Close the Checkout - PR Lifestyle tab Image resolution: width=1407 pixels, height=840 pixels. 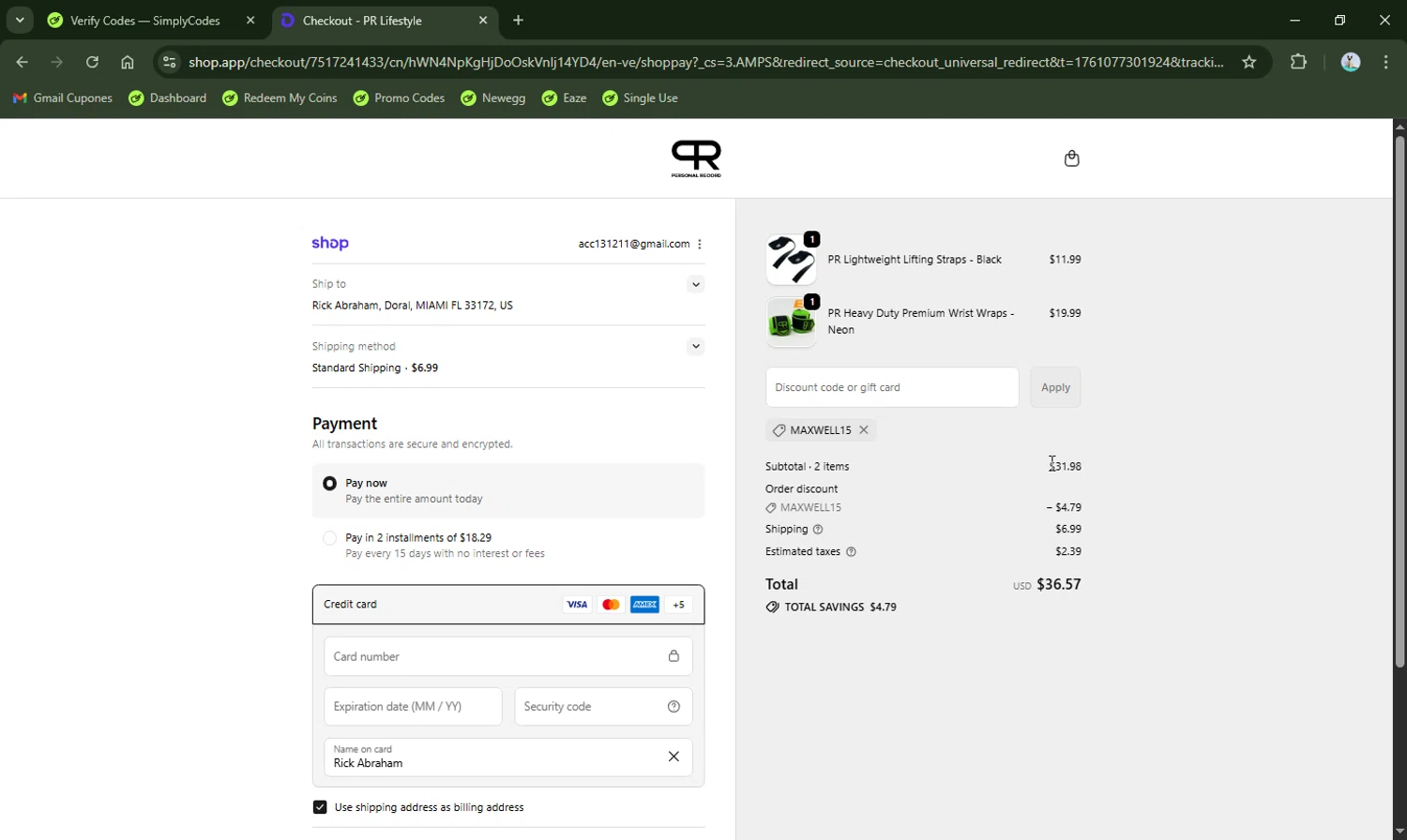pos(483,20)
